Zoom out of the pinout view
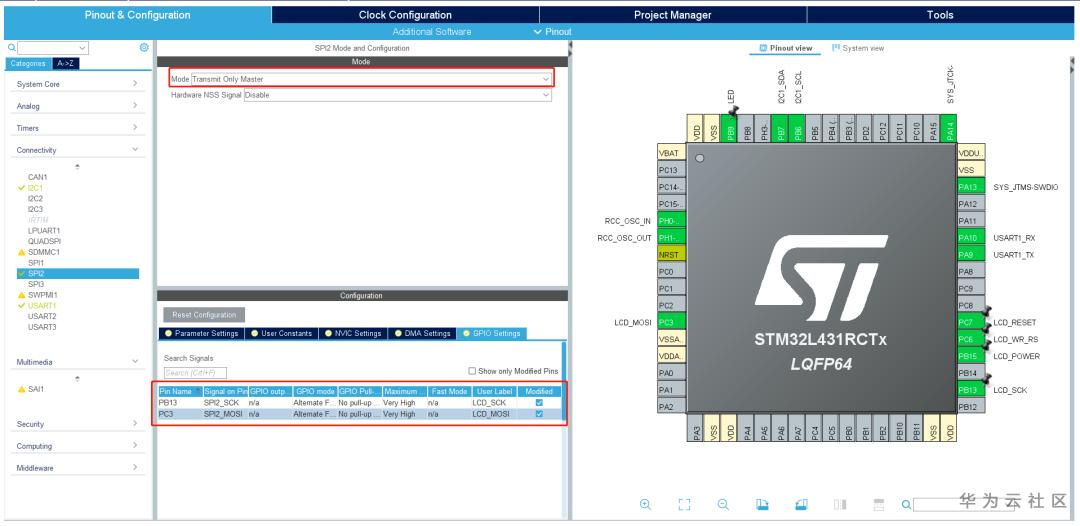This screenshot has height=526, width=1080. [x=723, y=504]
